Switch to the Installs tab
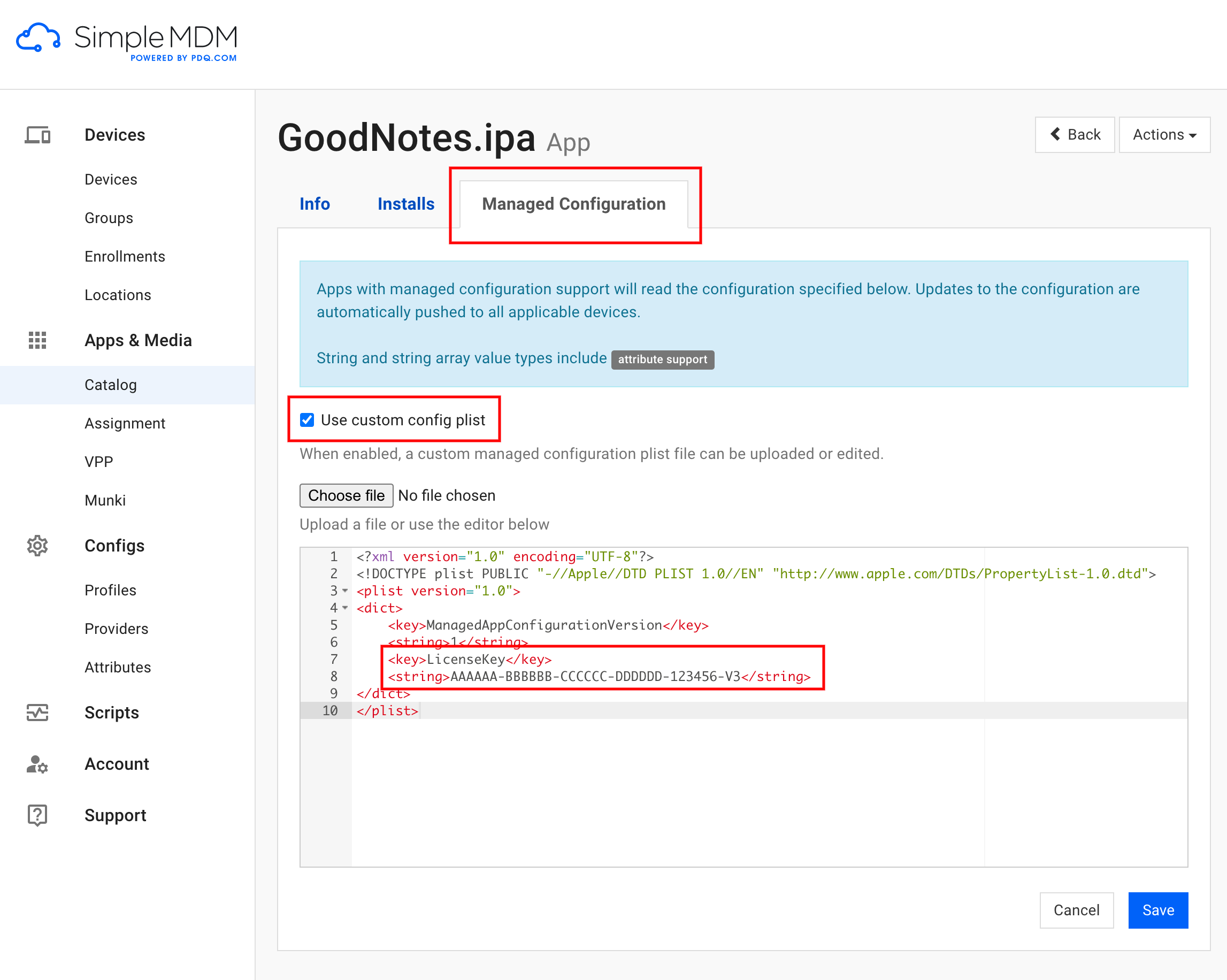The width and height of the screenshot is (1227, 980). click(405, 204)
